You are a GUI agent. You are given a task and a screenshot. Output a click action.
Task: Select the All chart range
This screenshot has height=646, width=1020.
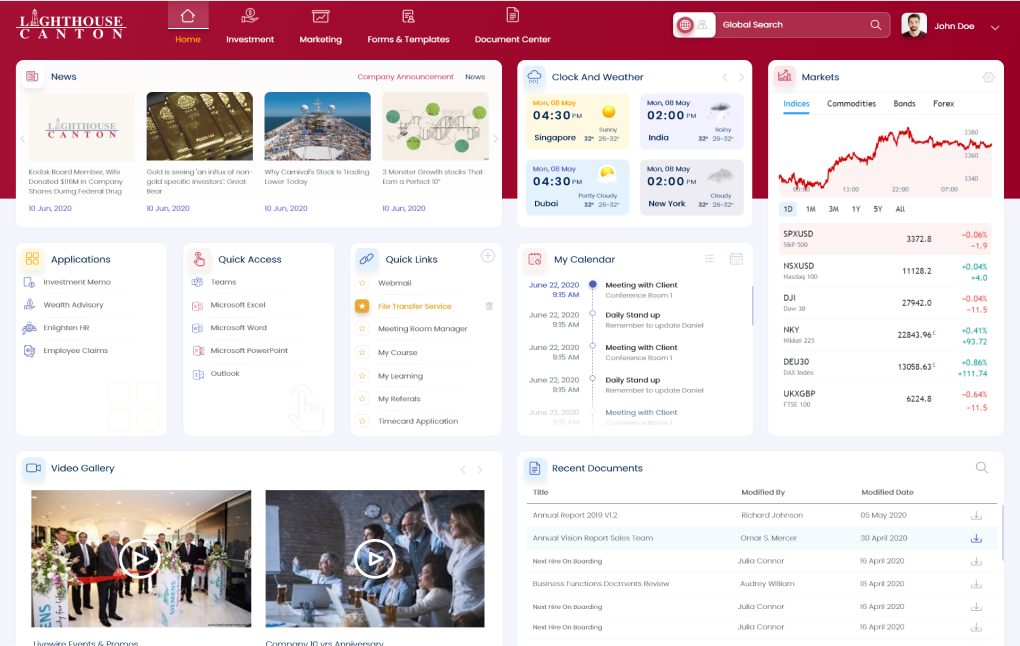click(x=900, y=209)
